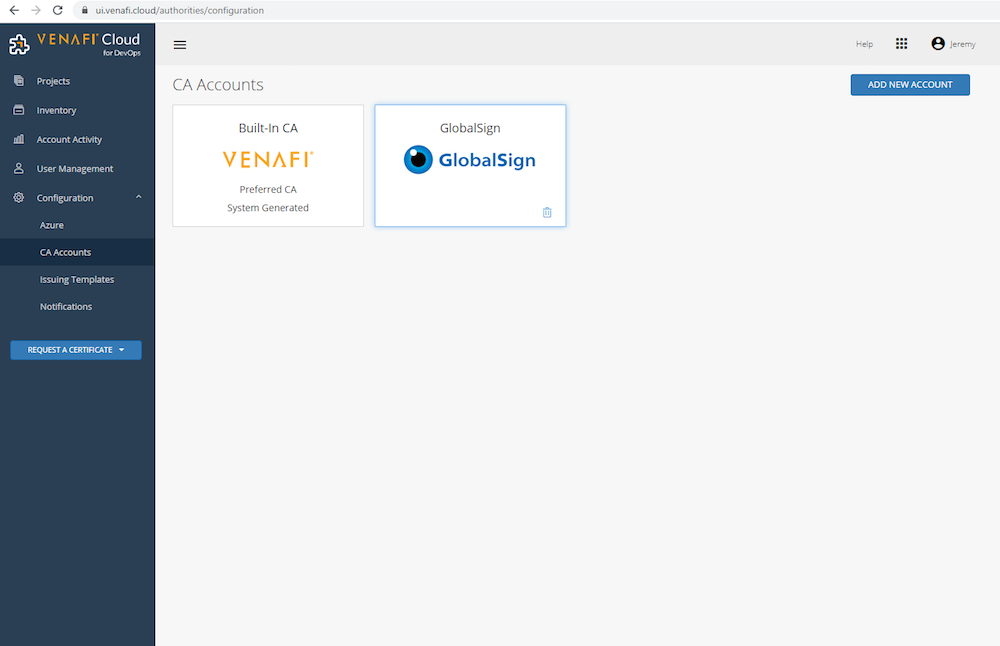
Task: Collapse Configuration with chevron arrow
Action: pos(138,197)
